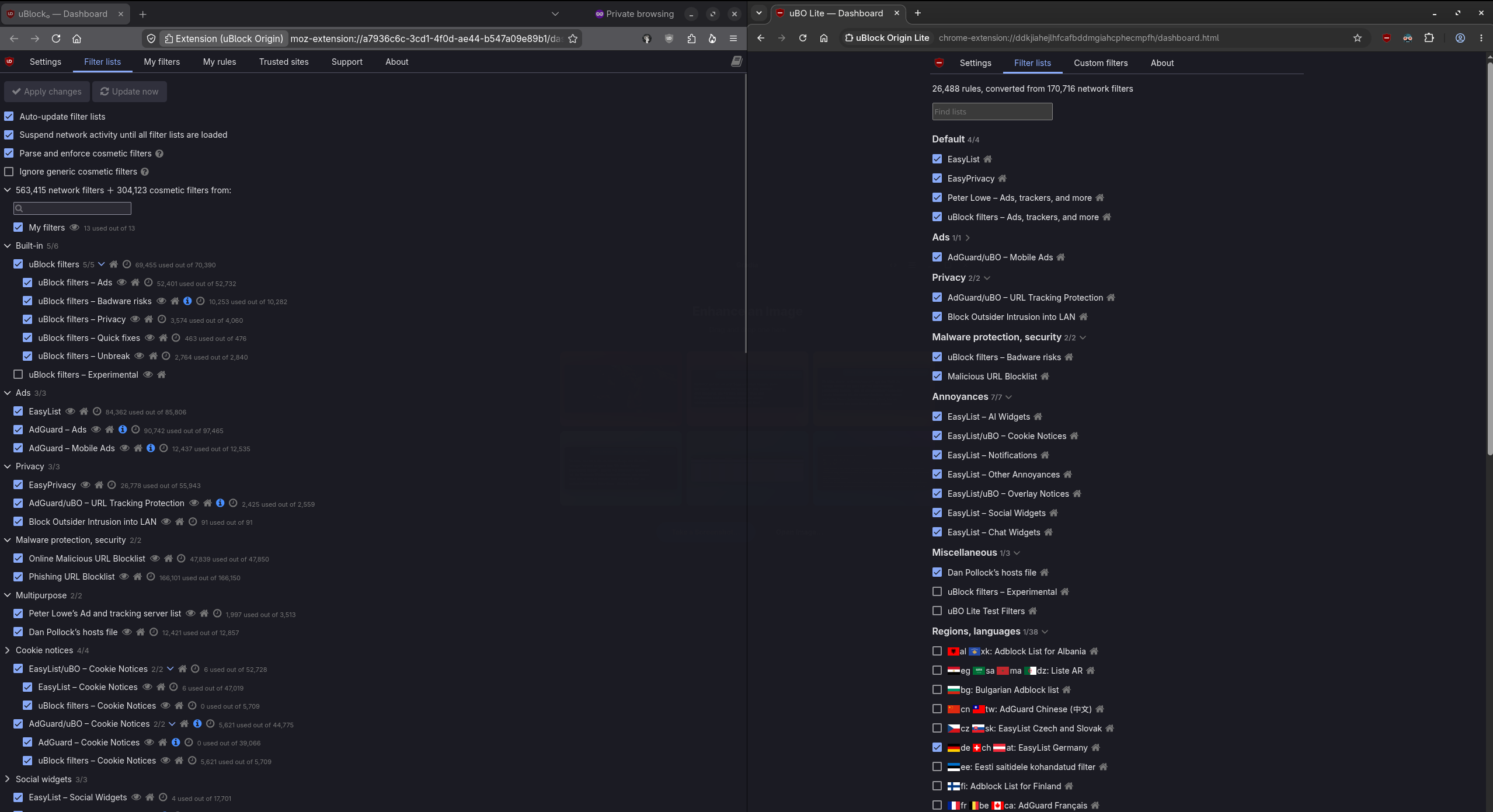Viewport: 1493px width, 812px height.
Task: Click home icon next to Malicious URL Blocklist in uBO Lite
Action: pos(1045,377)
